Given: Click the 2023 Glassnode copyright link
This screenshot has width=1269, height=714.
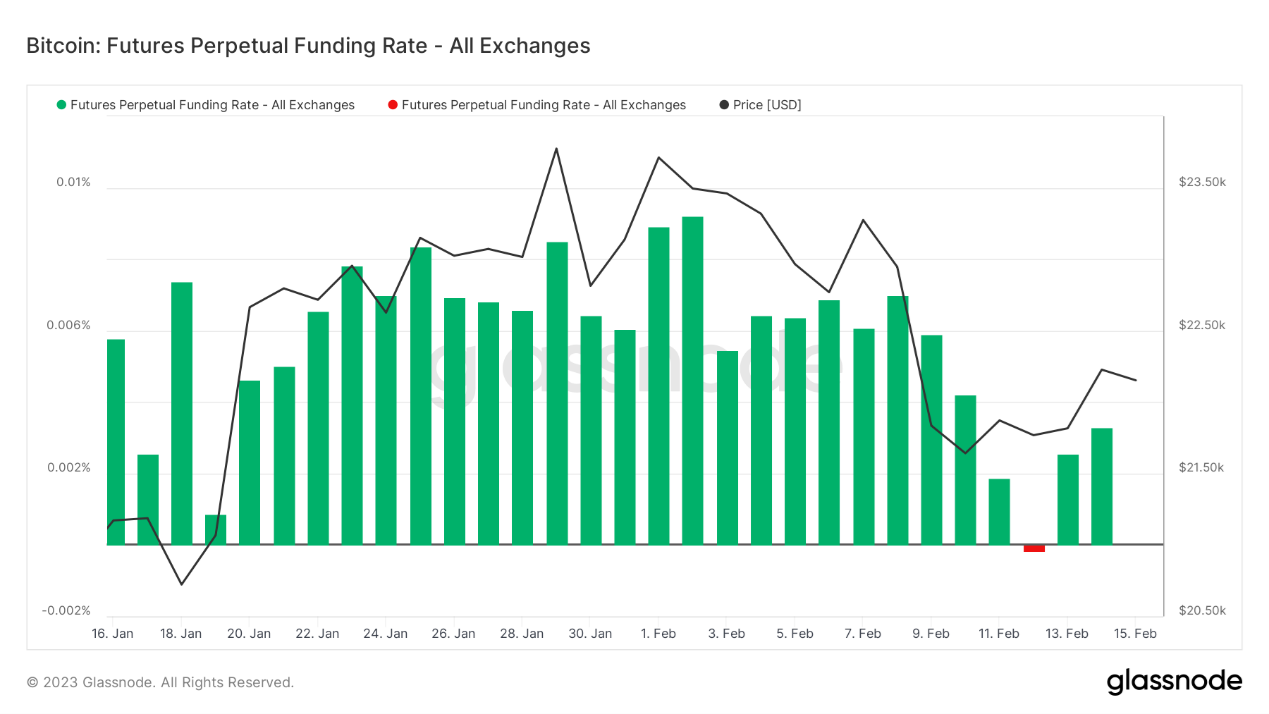Looking at the screenshot, I should (x=160, y=682).
